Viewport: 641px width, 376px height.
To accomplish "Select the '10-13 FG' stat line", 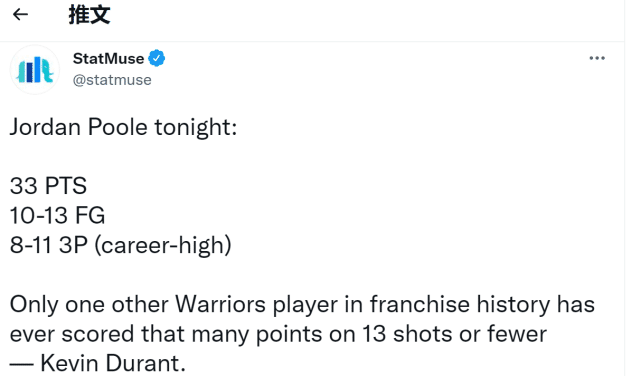I will tap(57, 215).
